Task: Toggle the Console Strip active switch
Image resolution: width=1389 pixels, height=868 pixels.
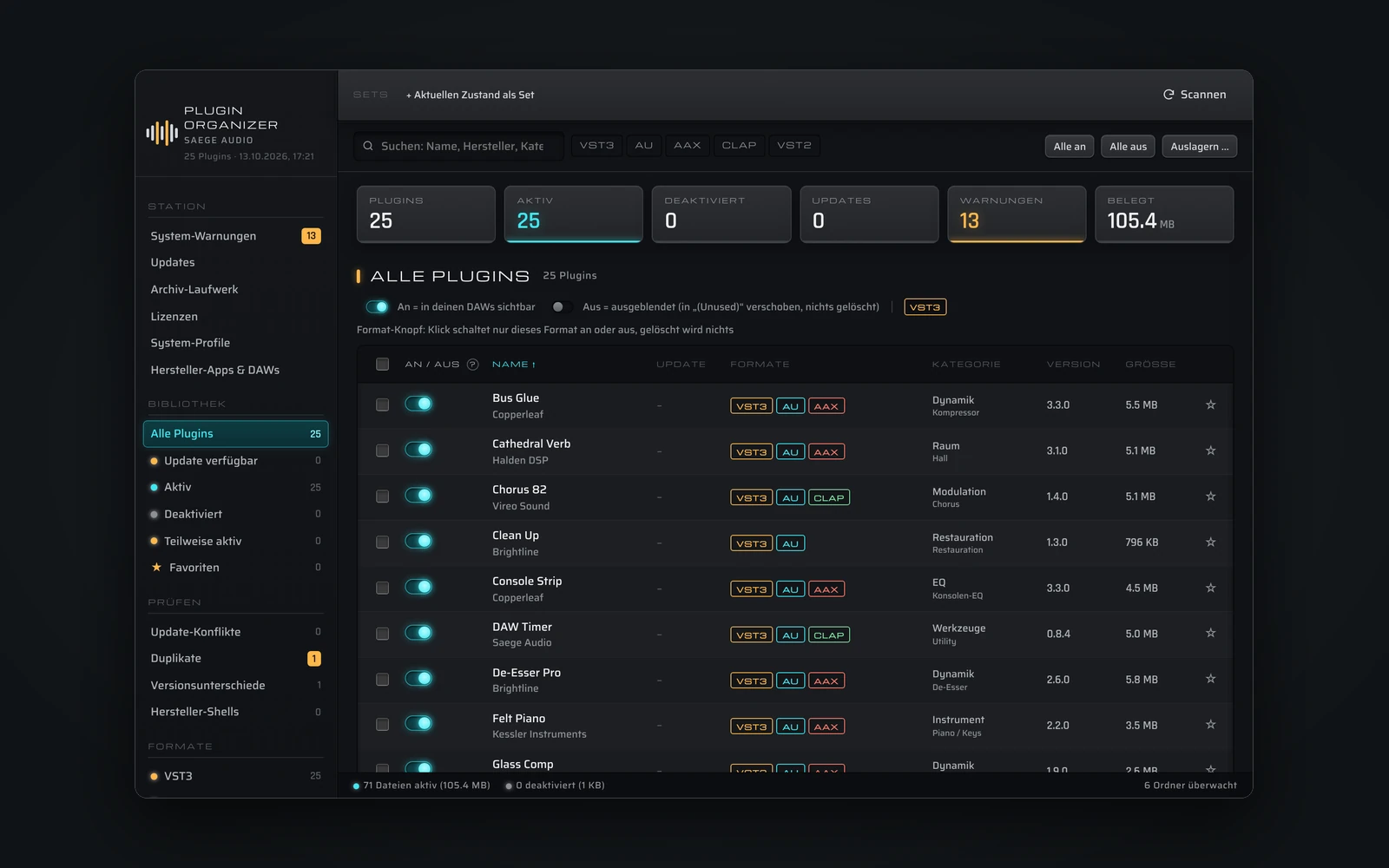Action: pyautogui.click(x=418, y=587)
